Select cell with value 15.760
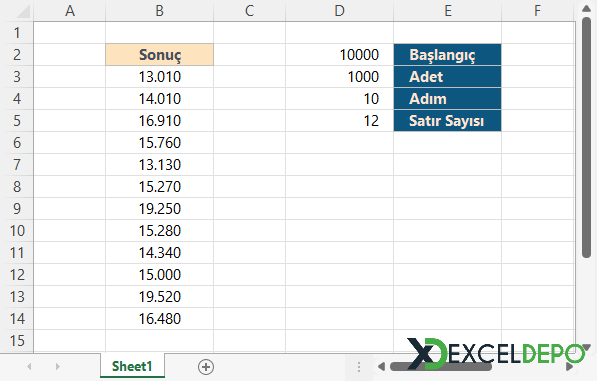 (160, 143)
